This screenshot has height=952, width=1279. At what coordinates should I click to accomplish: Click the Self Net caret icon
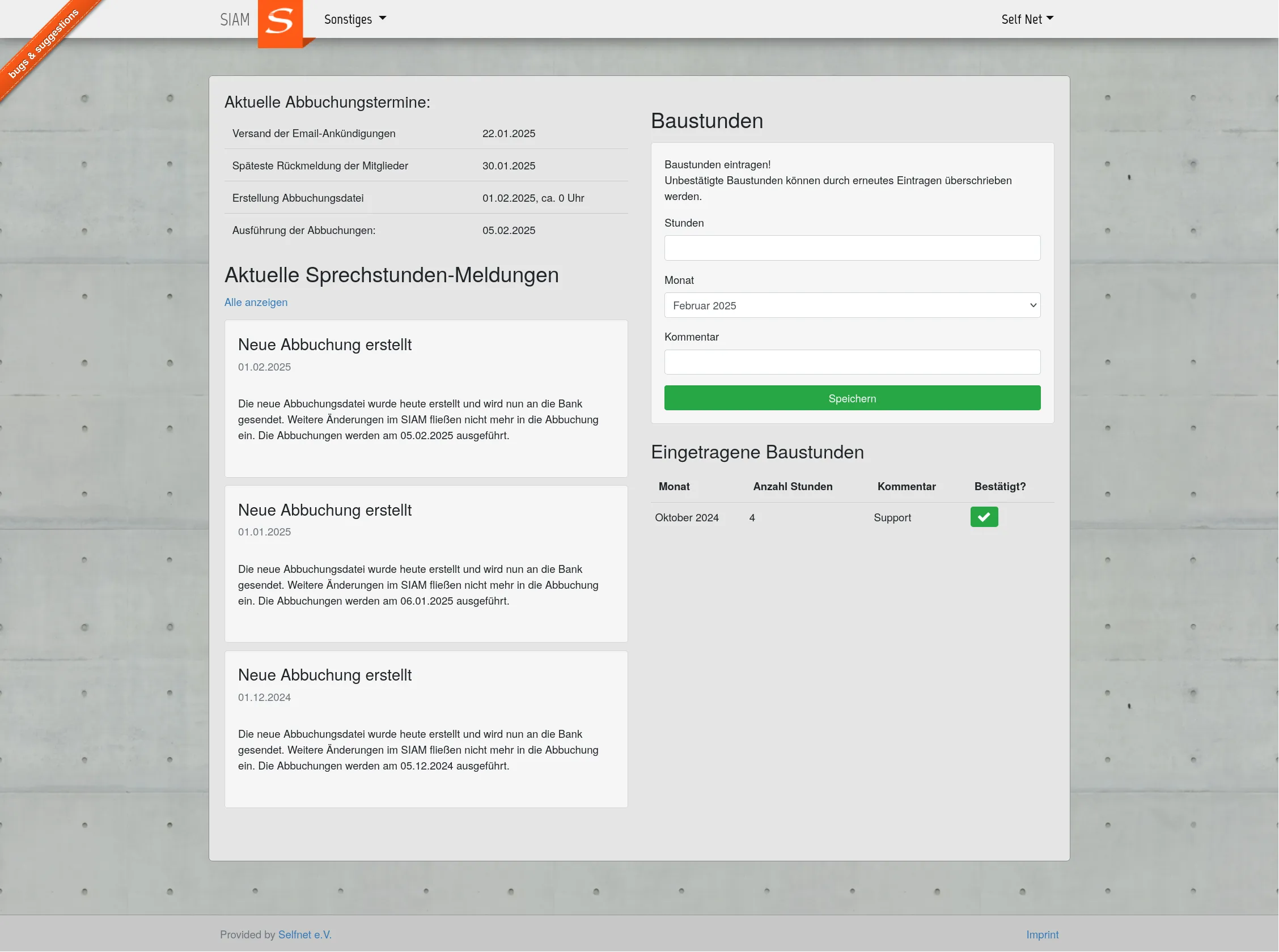click(1051, 19)
